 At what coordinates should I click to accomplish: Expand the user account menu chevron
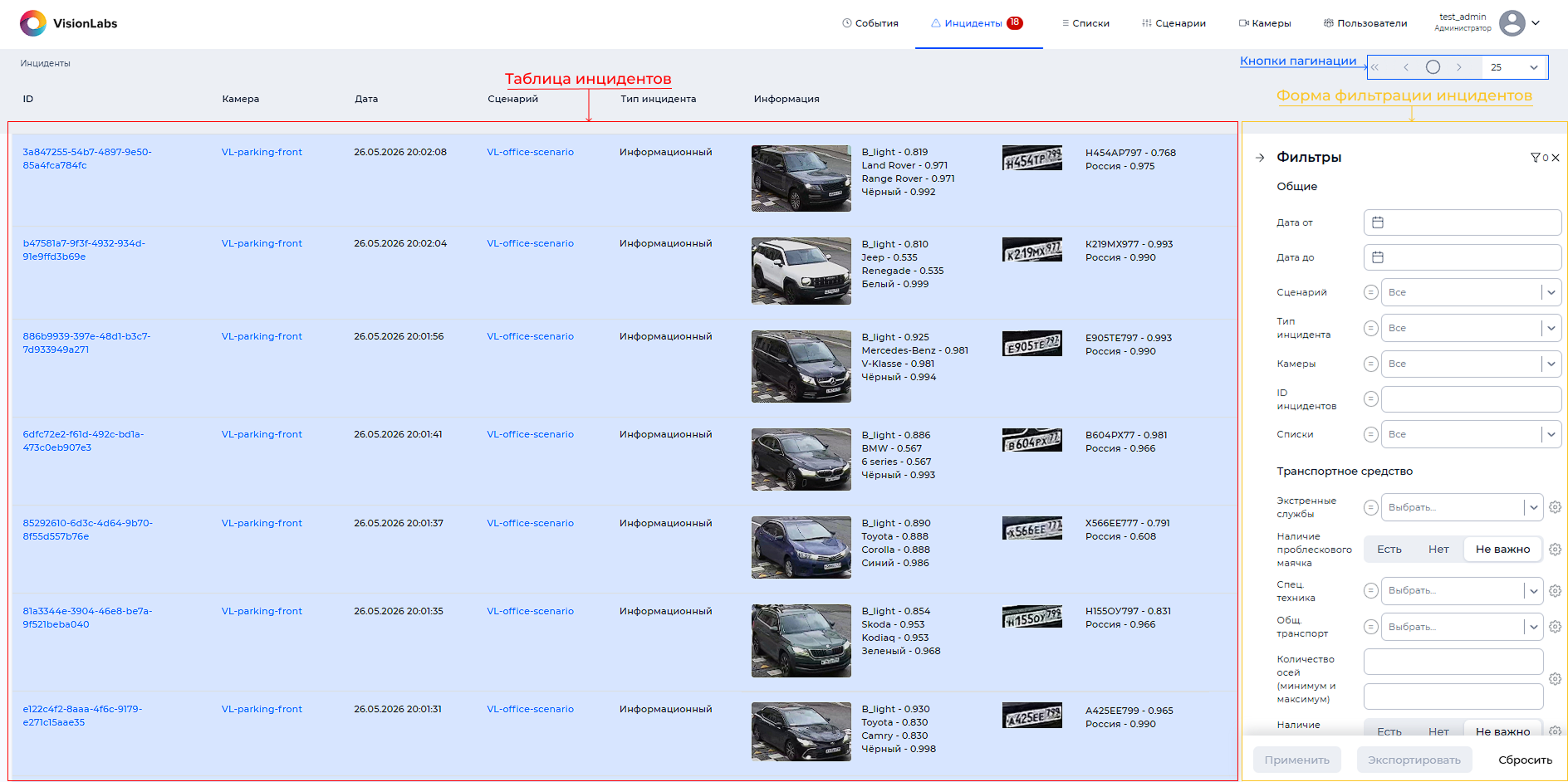(x=1536, y=23)
